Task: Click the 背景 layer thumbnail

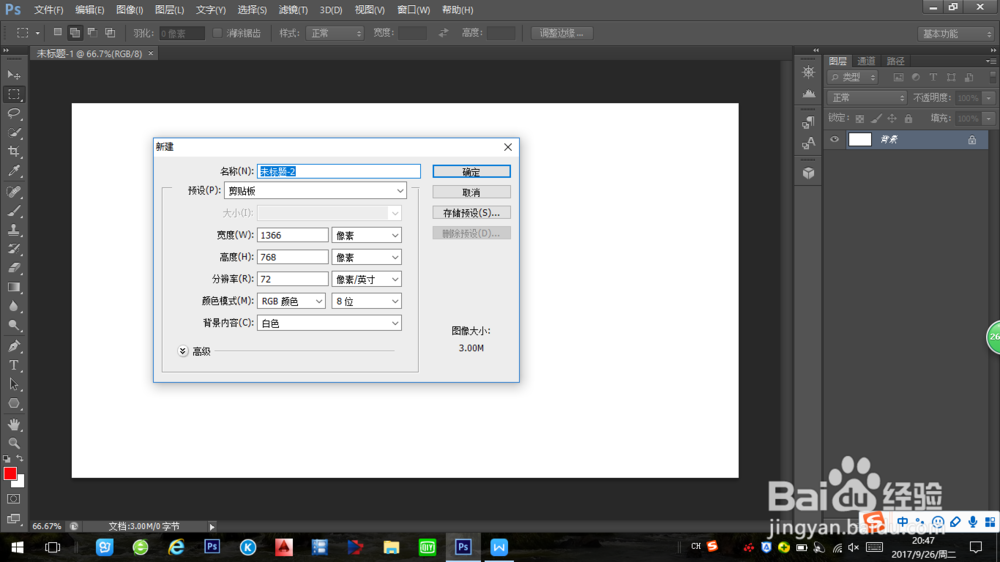Action: (860, 139)
